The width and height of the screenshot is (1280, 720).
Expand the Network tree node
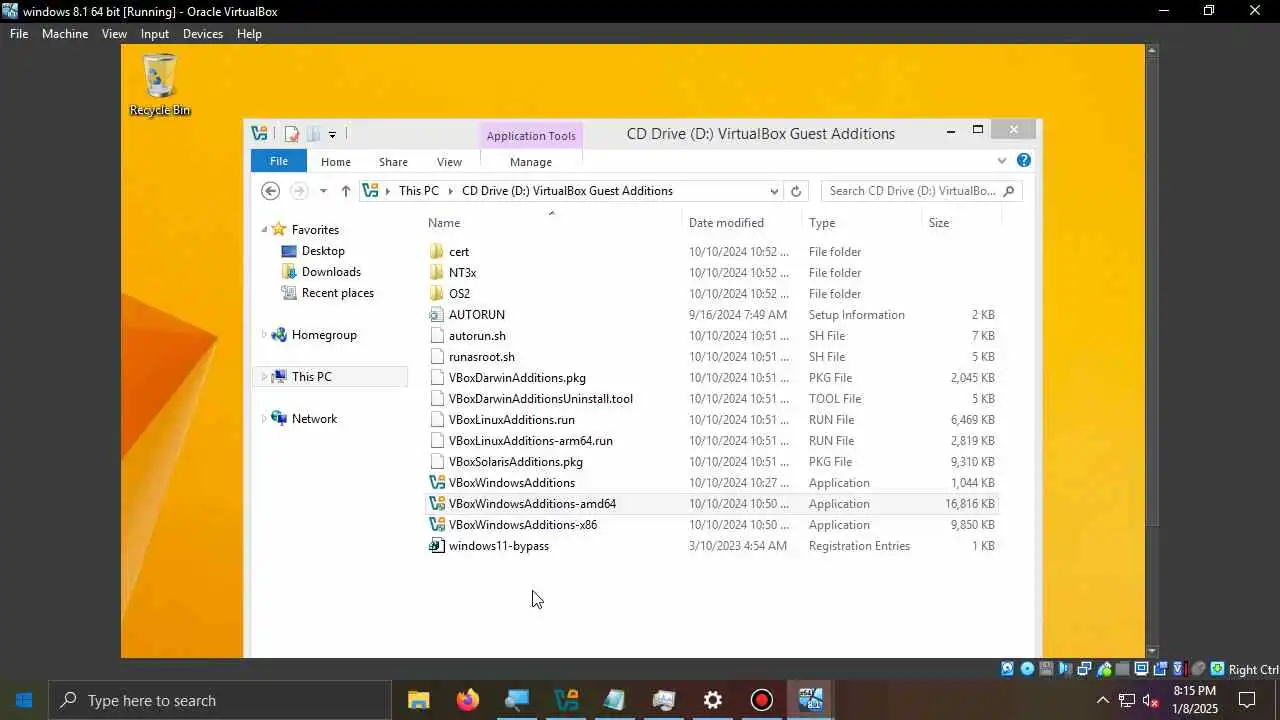click(x=265, y=419)
